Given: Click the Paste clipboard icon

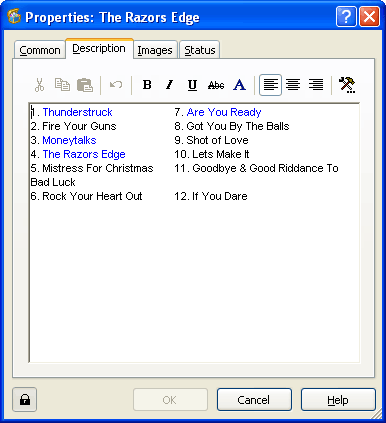Looking at the screenshot, I should (85, 85).
